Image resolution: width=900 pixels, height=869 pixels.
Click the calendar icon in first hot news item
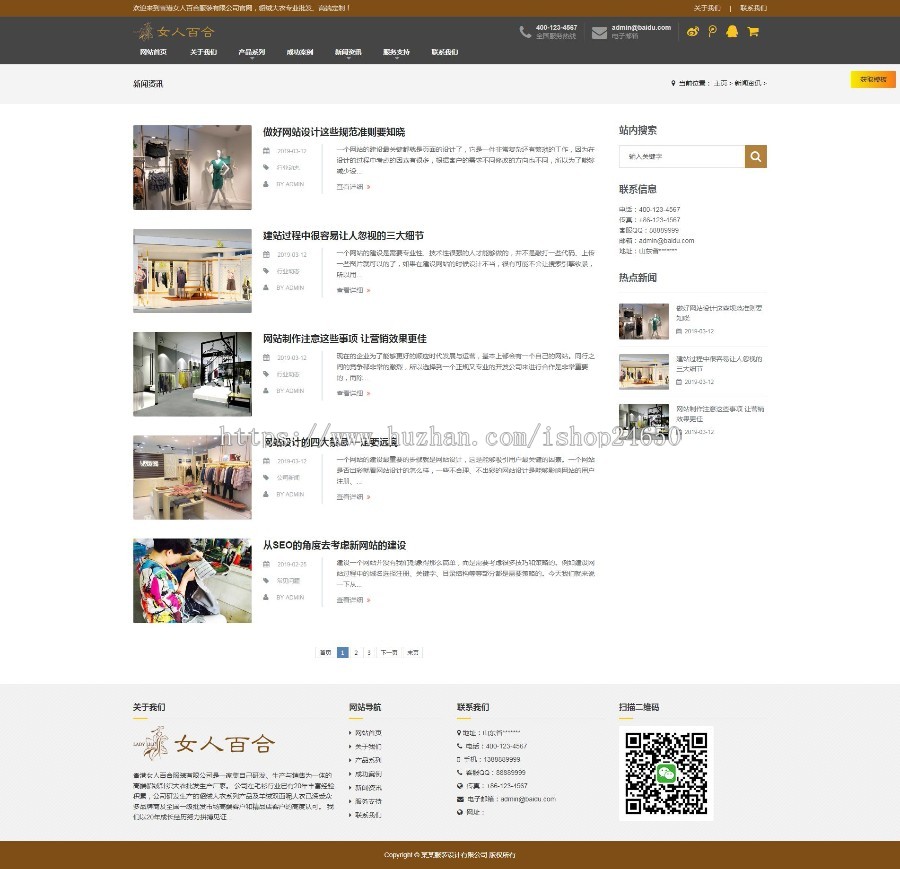click(679, 331)
